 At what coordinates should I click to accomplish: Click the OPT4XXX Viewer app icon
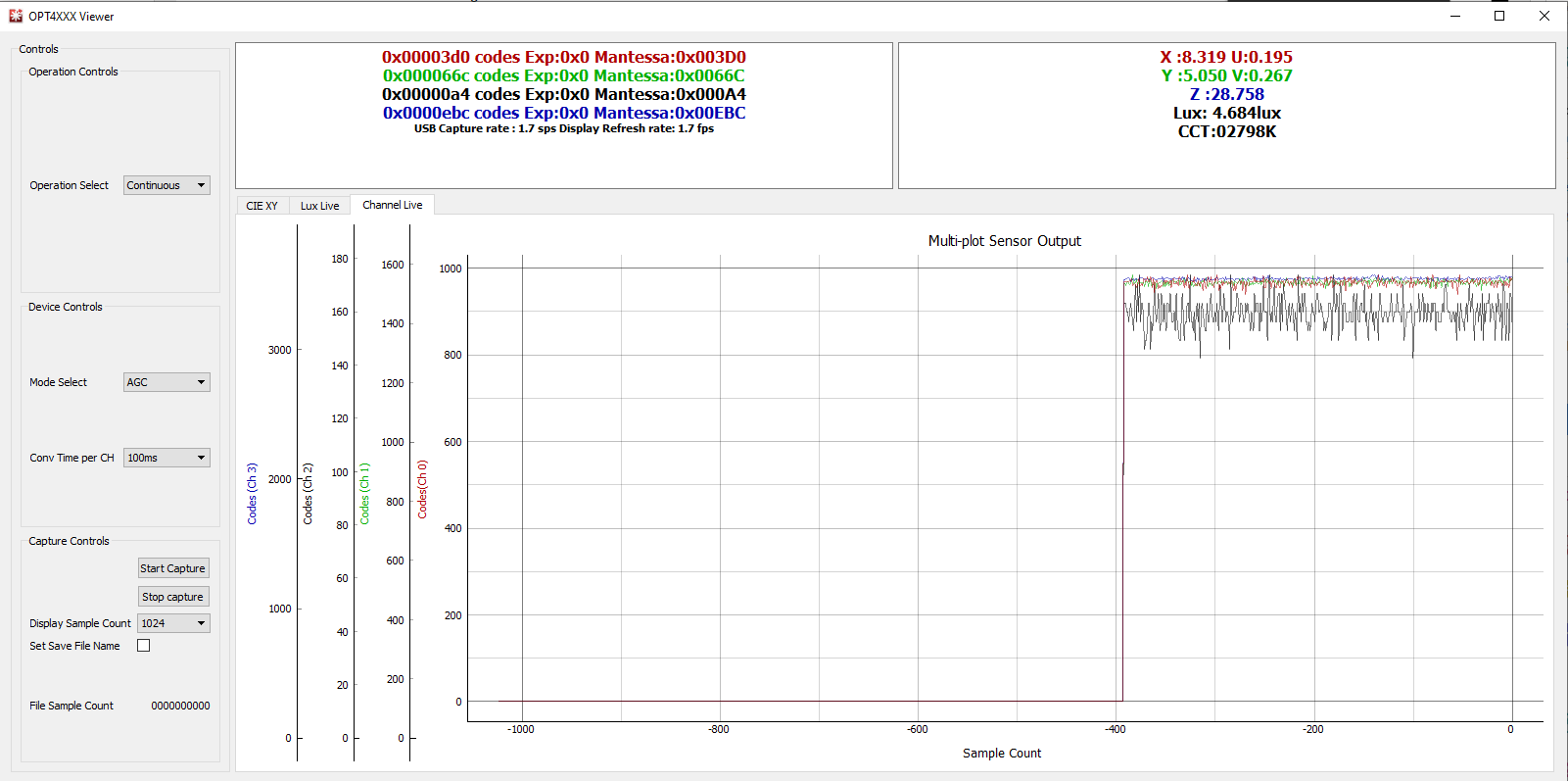pyautogui.click(x=16, y=16)
